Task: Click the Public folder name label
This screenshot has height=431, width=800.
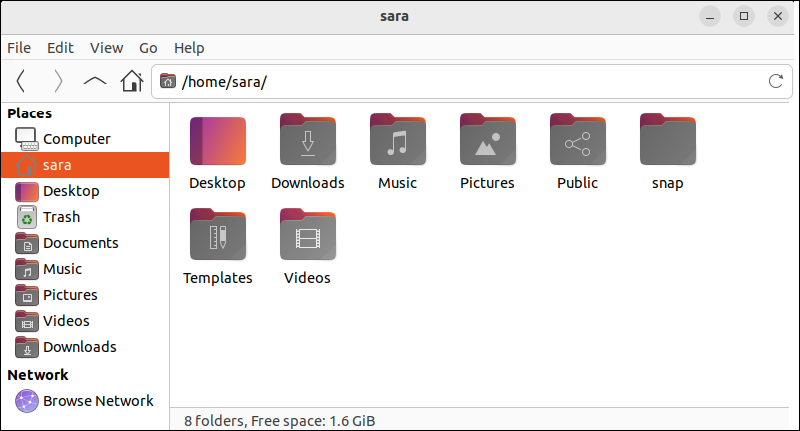Action: 577,183
